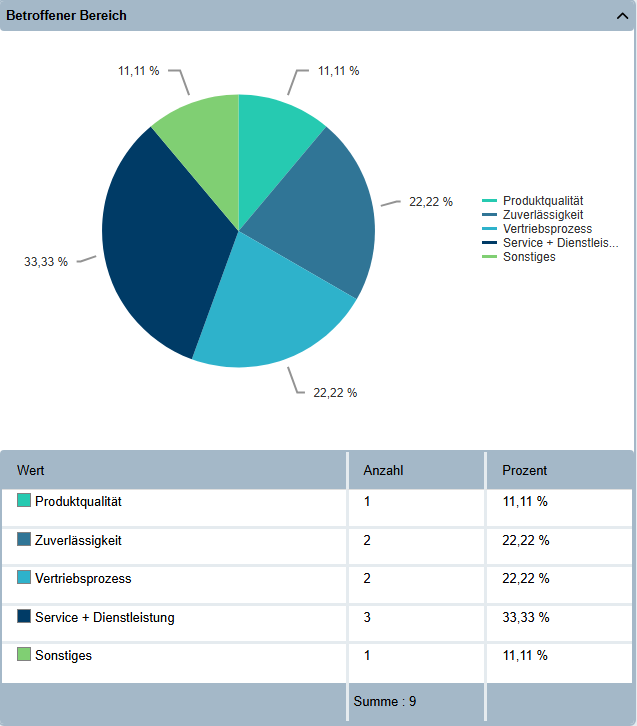The image size is (637, 726).
Task: Select the Produktqualität table row label
Action: pyautogui.click(x=78, y=501)
